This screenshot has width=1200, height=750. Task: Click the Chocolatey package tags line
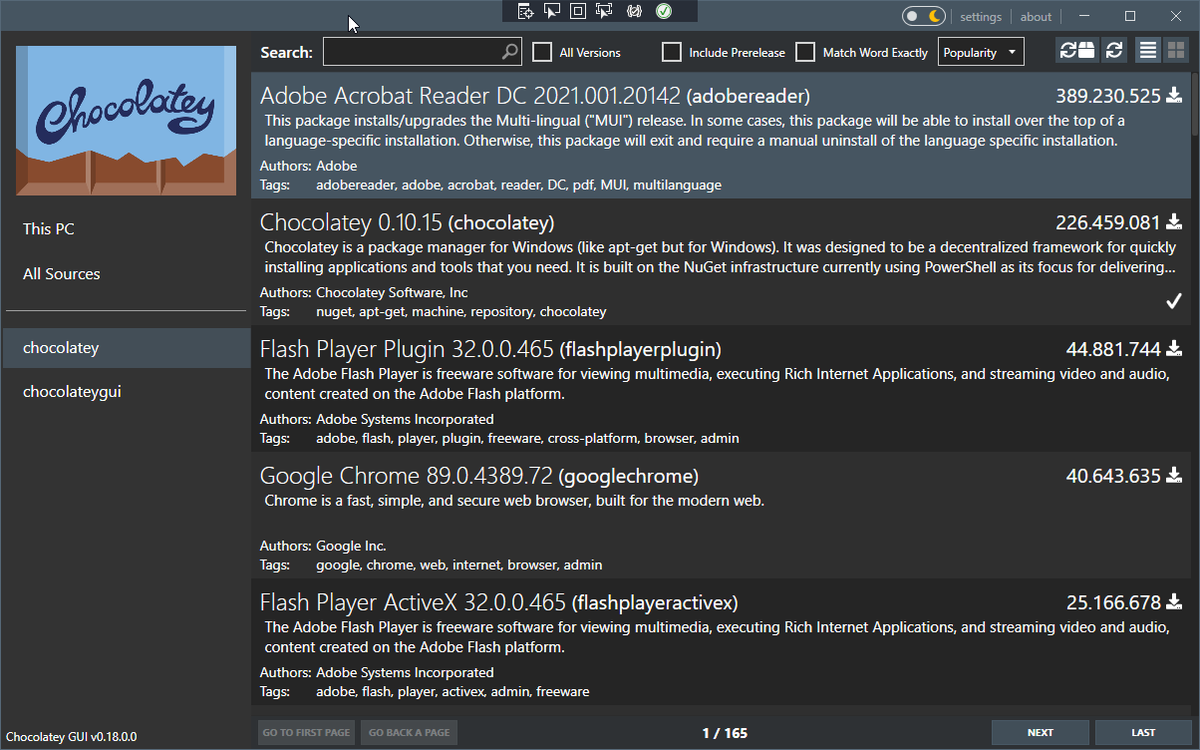point(461,312)
